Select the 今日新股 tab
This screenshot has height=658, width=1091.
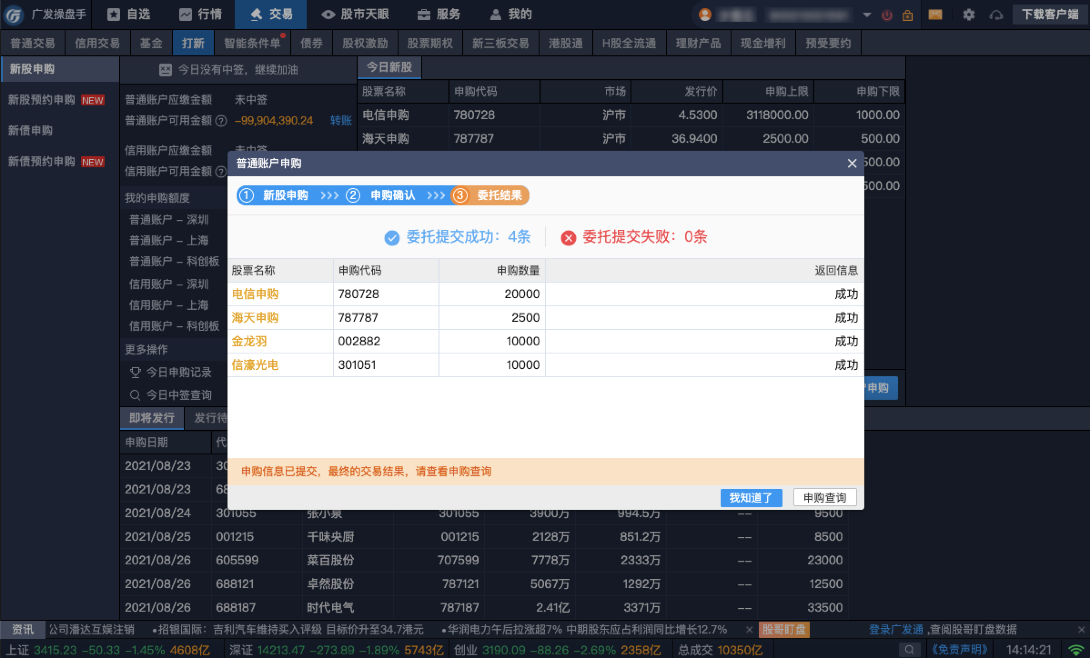(390, 67)
